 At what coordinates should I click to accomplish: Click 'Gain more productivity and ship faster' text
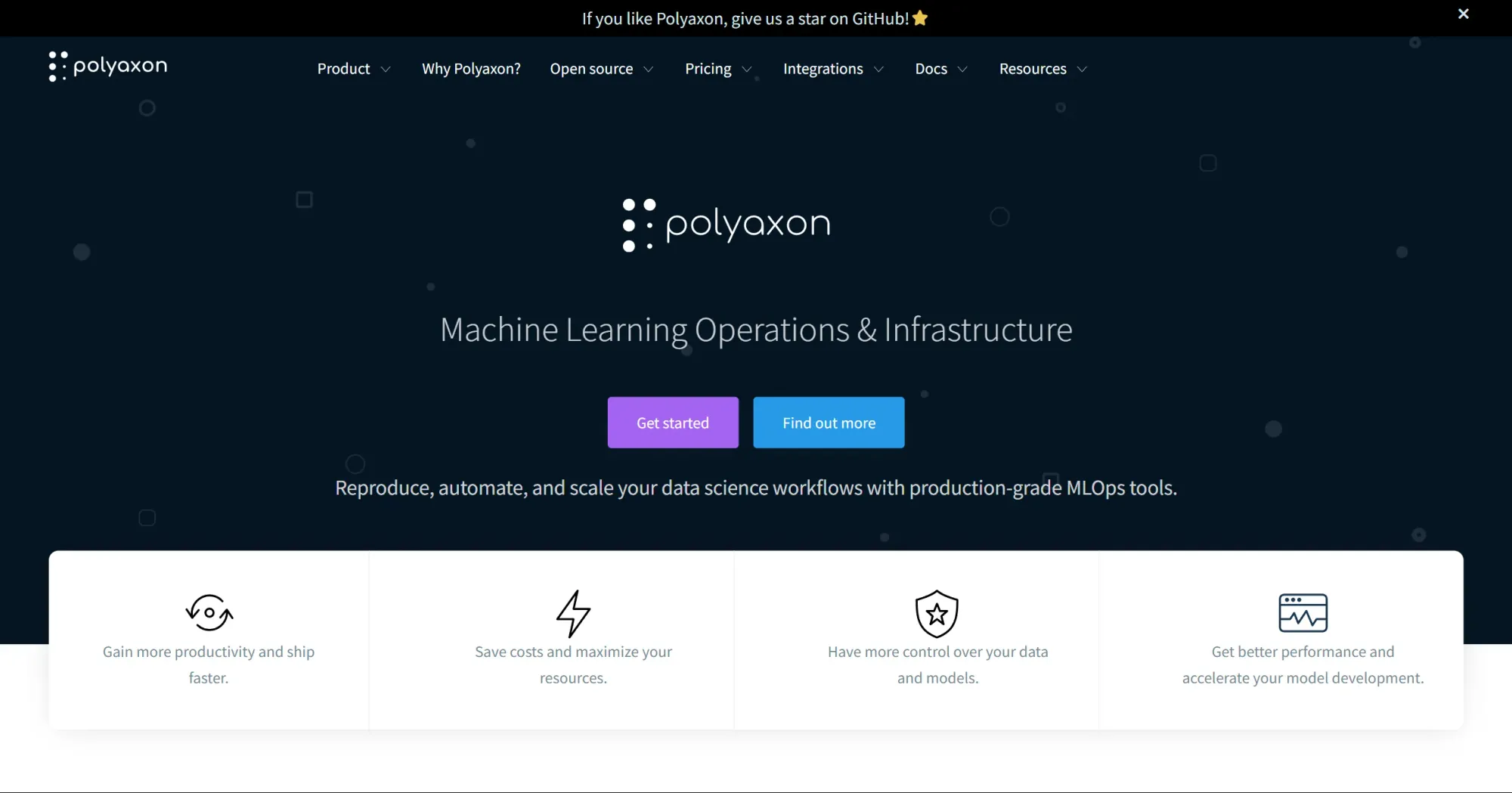(209, 664)
